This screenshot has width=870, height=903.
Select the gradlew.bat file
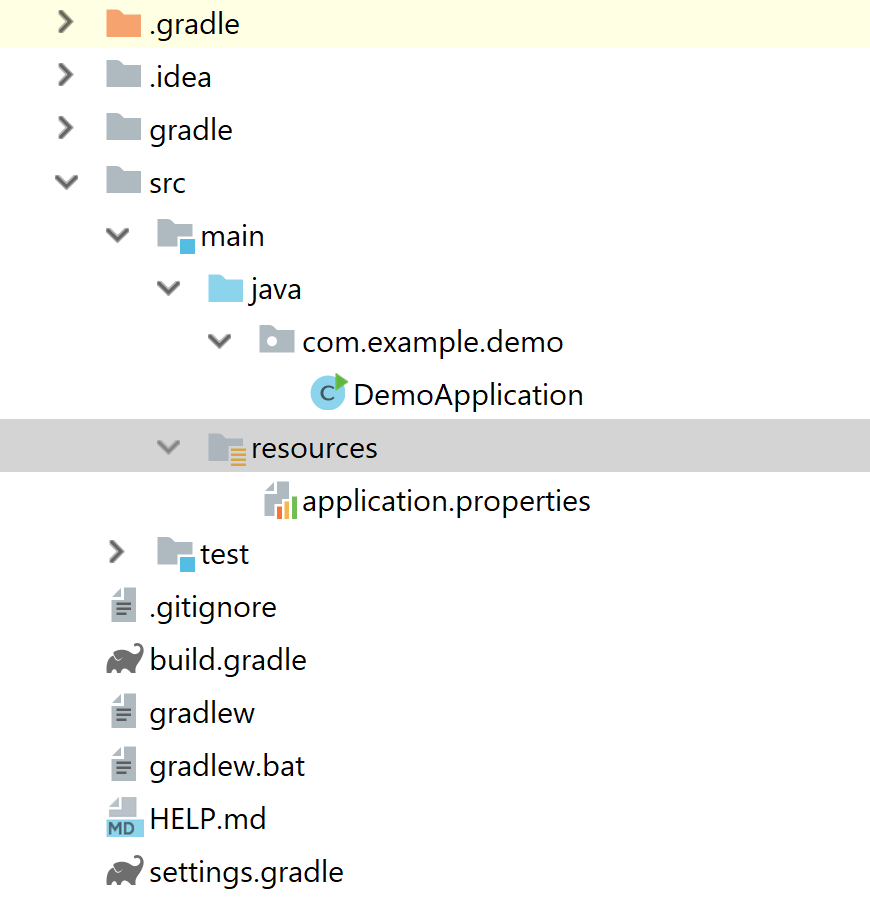pos(227,766)
